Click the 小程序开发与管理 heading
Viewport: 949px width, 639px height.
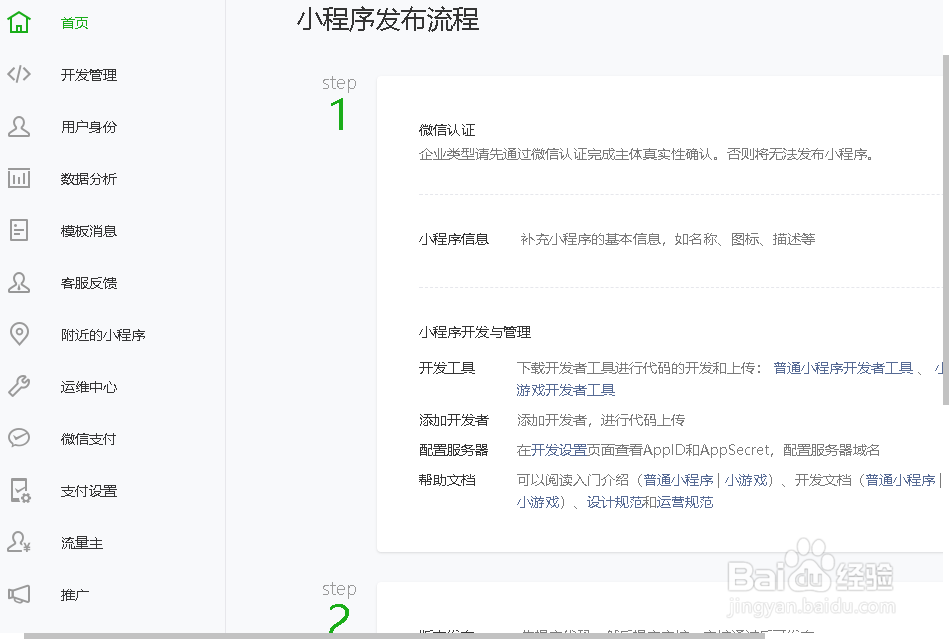(x=475, y=332)
